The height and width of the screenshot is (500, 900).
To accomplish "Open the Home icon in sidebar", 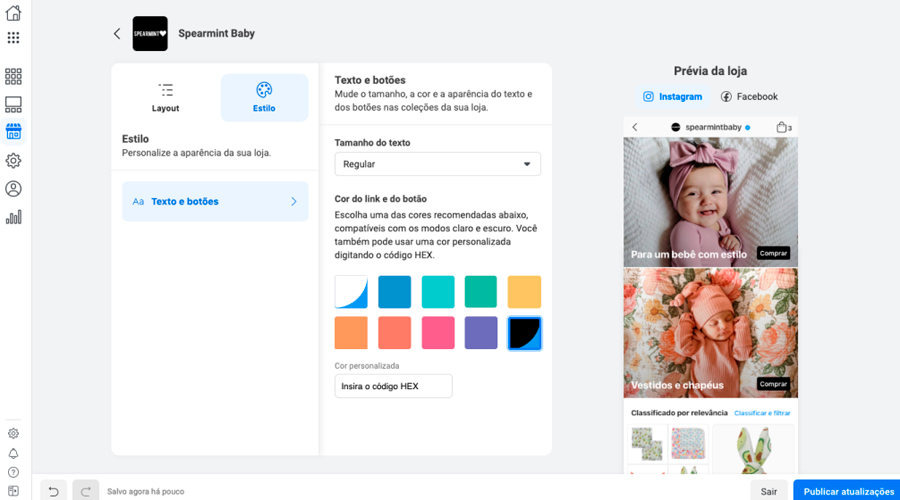I will coord(13,13).
